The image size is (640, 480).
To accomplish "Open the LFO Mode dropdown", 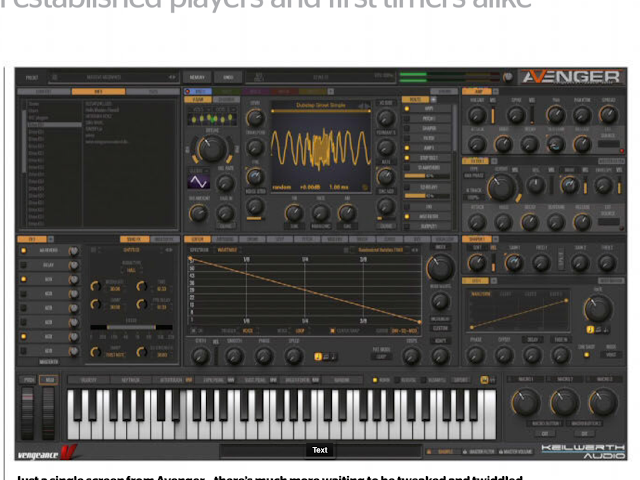I will (611, 355).
